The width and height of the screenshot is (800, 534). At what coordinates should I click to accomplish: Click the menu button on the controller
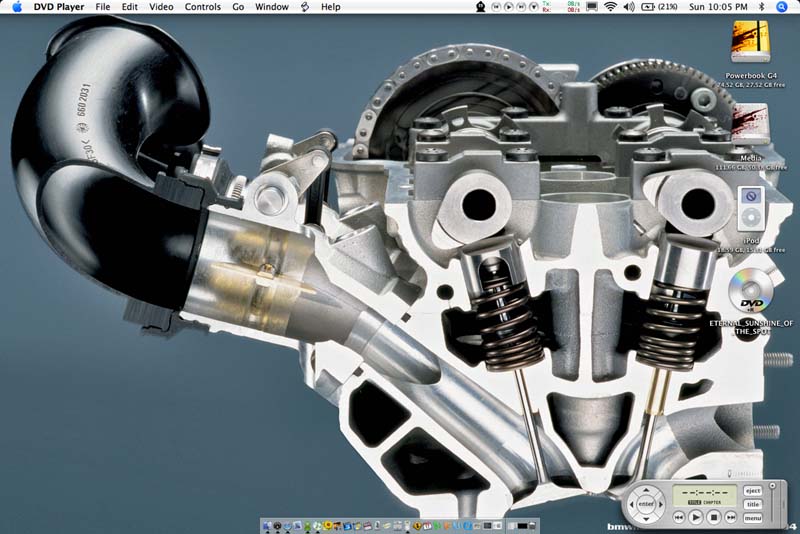click(753, 518)
